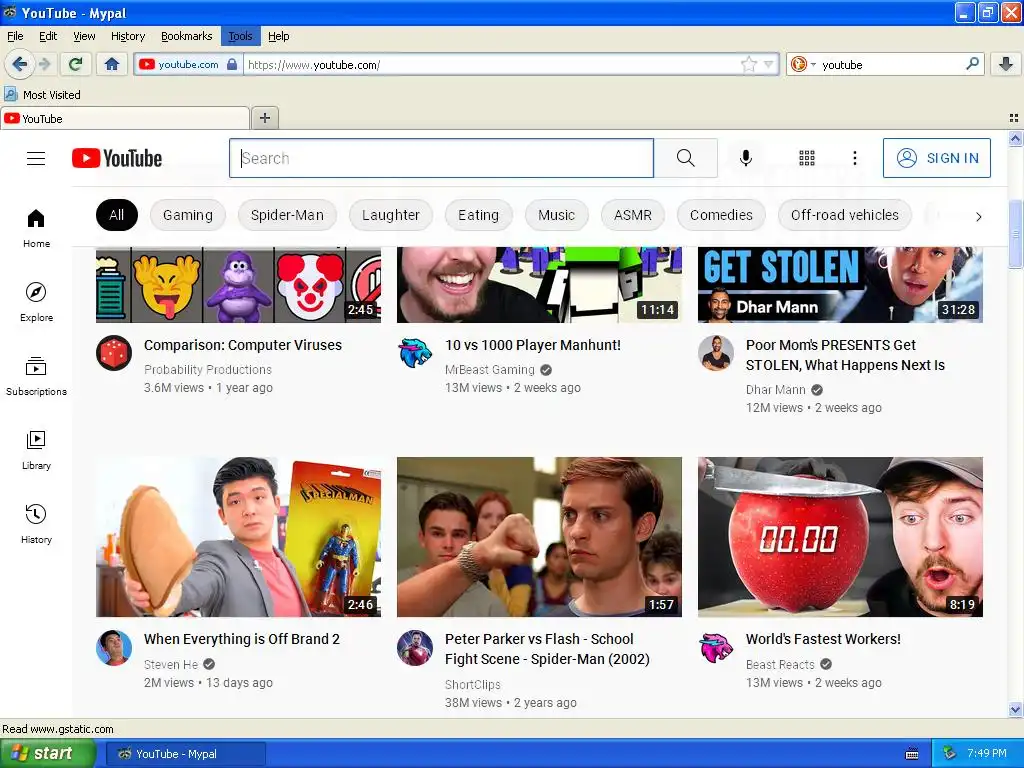Click the padlock site security icon
Screen dimensions: 1024x768
coord(232,64)
